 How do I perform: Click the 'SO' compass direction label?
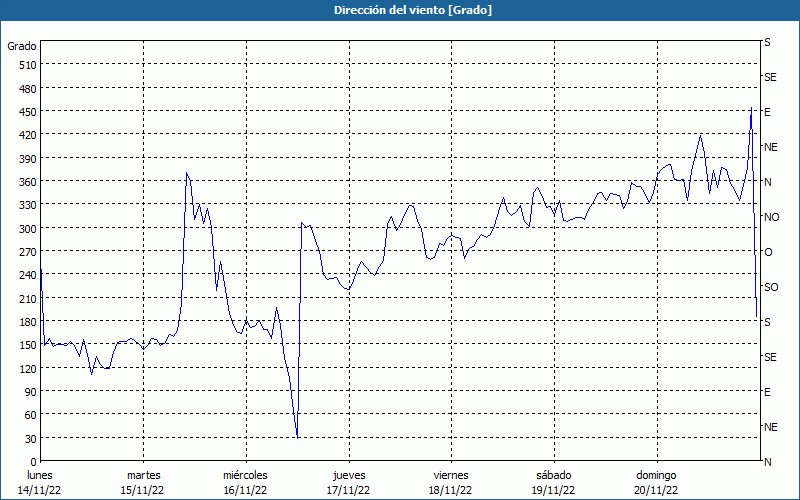(771, 287)
